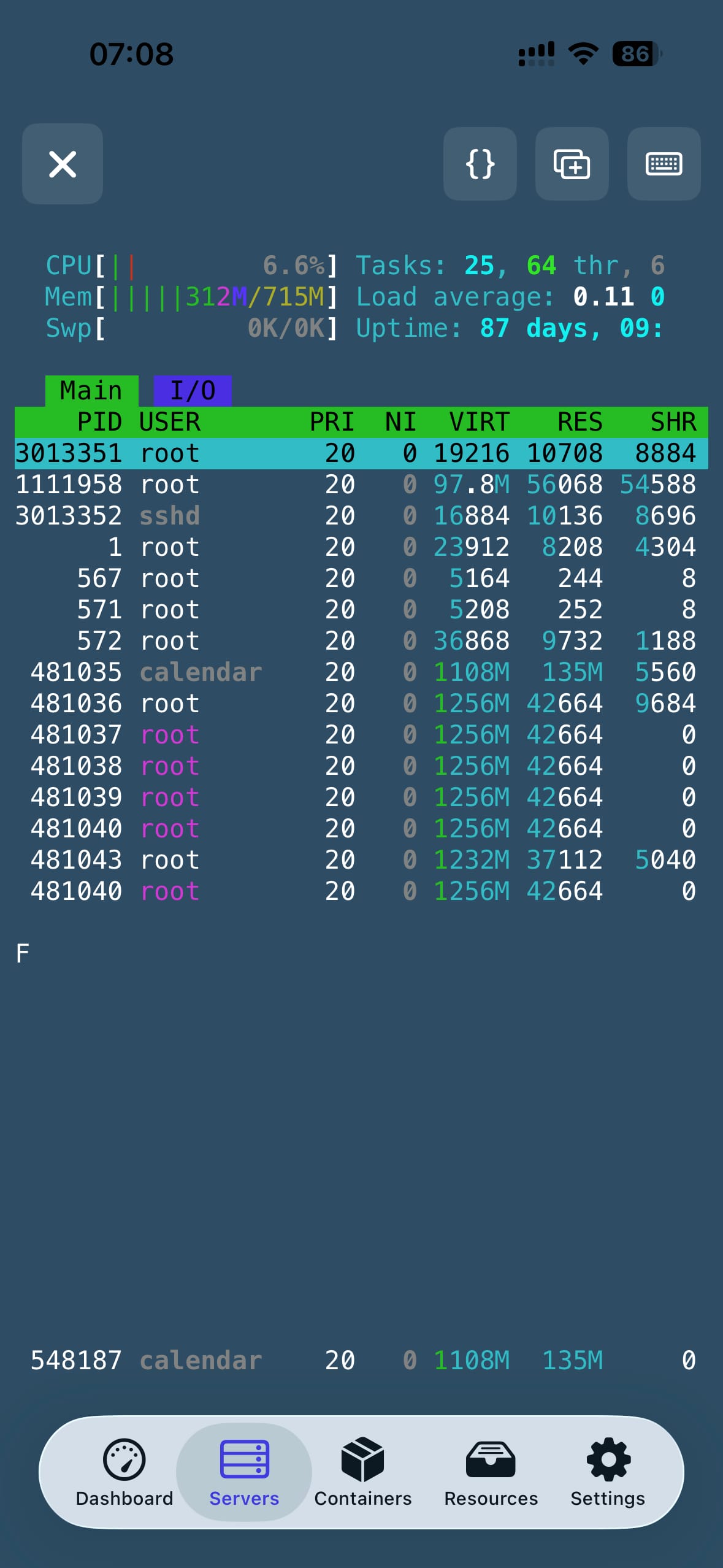Sort by VIRT column header
The height and width of the screenshot is (1568, 723).
tap(479, 422)
